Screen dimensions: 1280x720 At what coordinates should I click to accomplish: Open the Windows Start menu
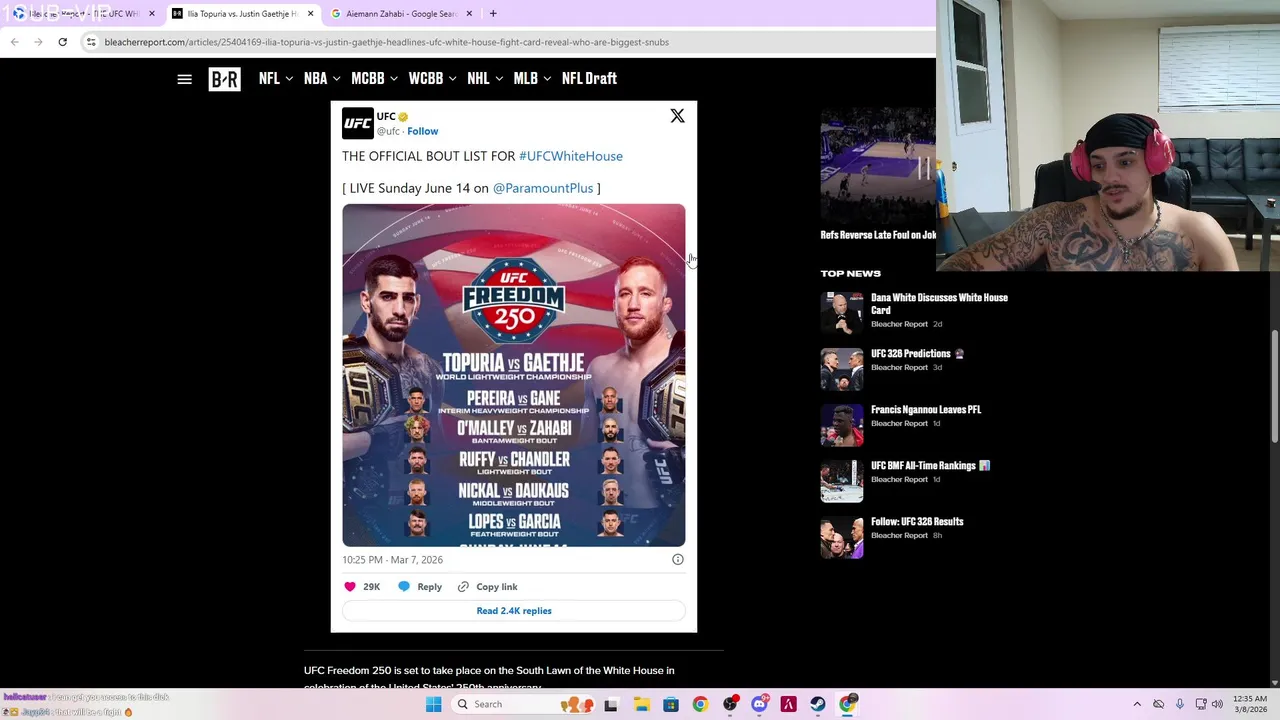433,704
